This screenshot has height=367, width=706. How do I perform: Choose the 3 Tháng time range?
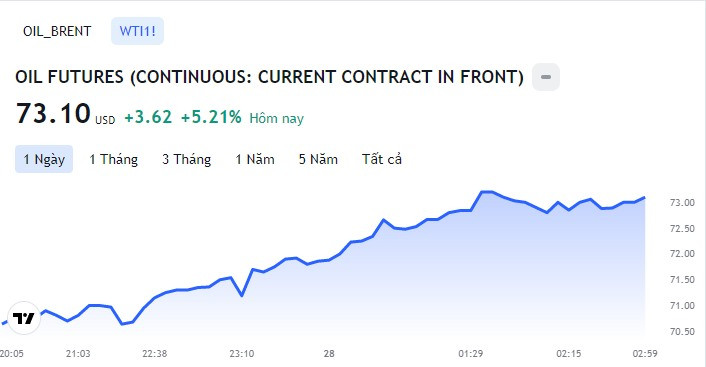point(186,159)
